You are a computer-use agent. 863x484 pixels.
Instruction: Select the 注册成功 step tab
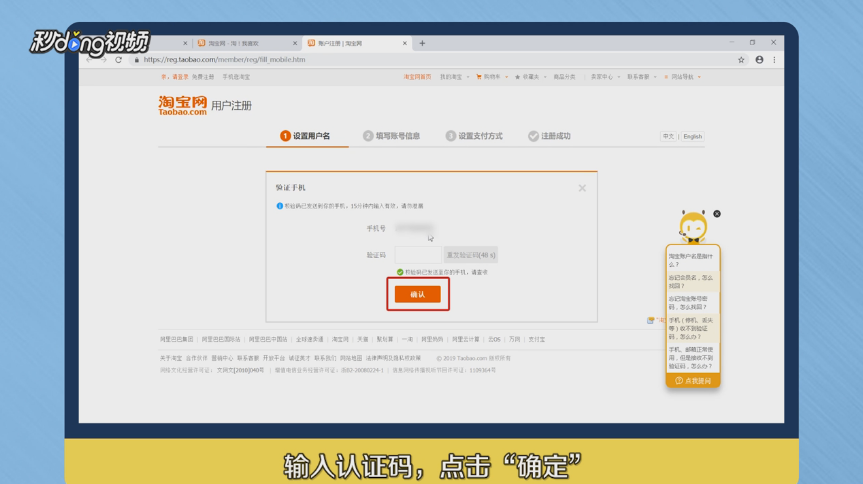[549, 136]
